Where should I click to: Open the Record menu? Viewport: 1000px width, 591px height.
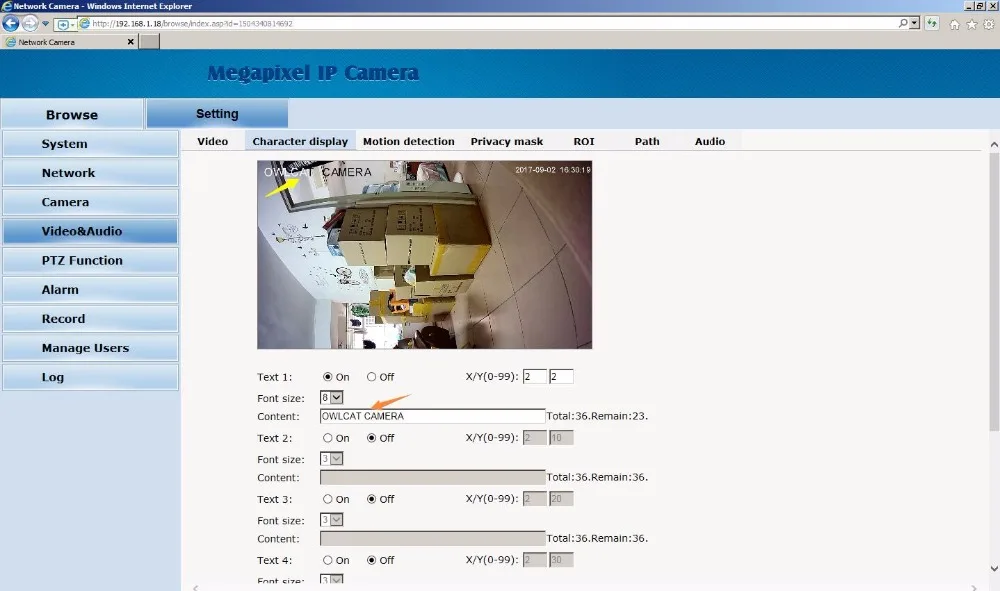tap(90, 319)
